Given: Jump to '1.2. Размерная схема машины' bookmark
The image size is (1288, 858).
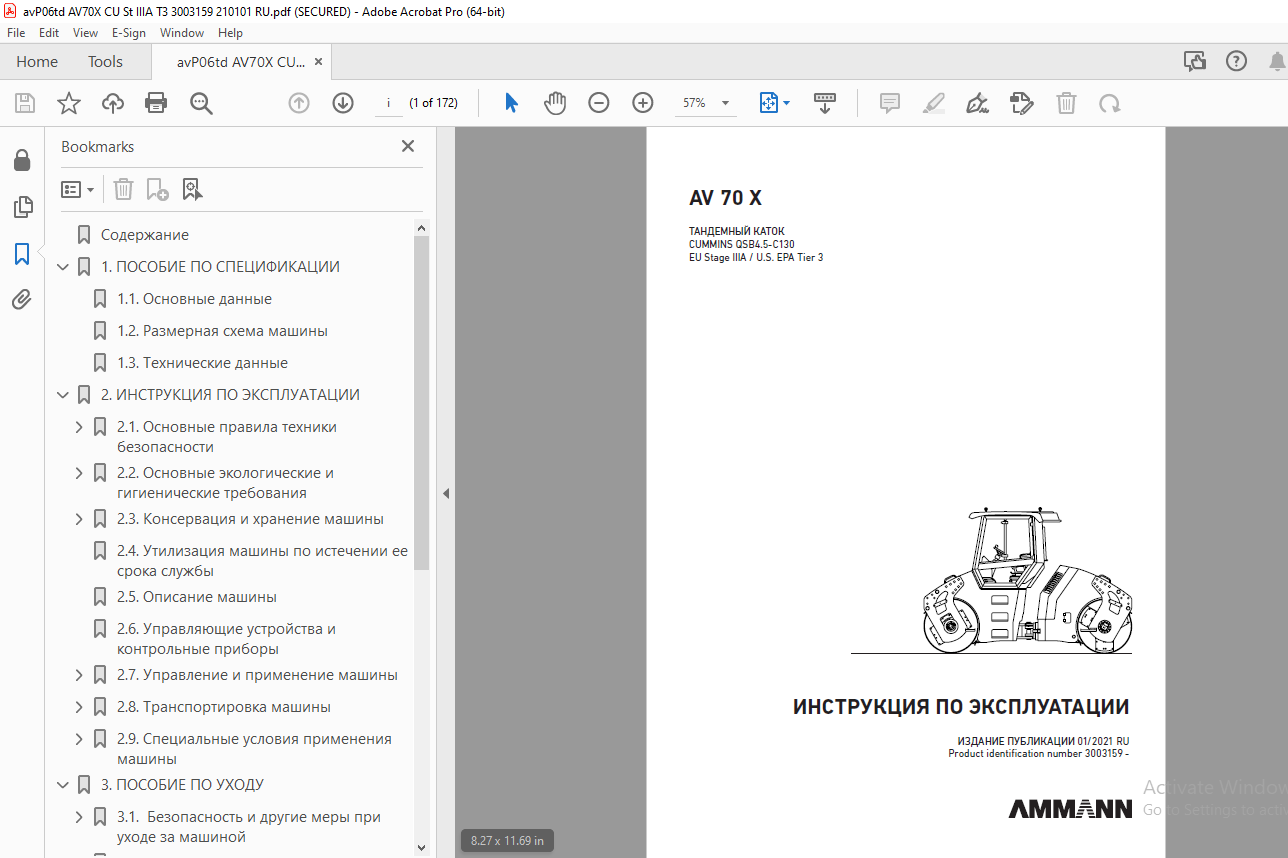Looking at the screenshot, I should point(222,331).
